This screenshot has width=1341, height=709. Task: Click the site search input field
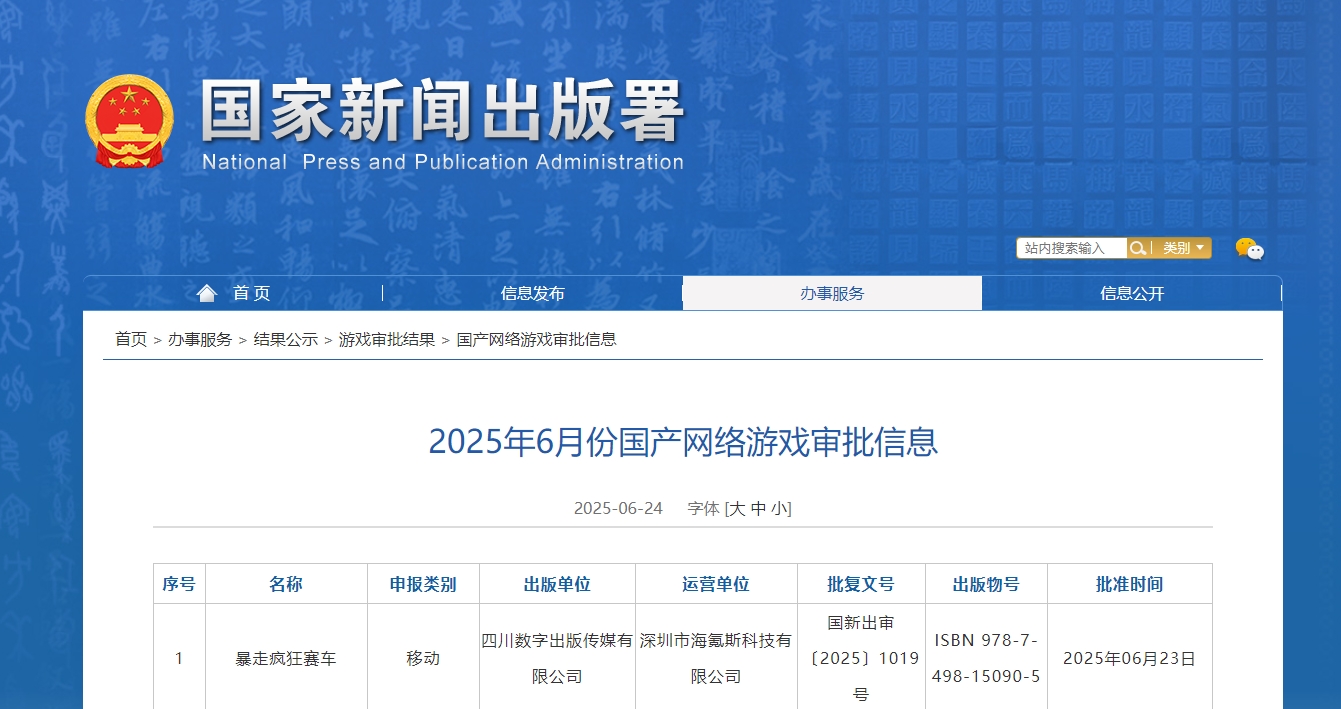pyautogui.click(x=1071, y=248)
